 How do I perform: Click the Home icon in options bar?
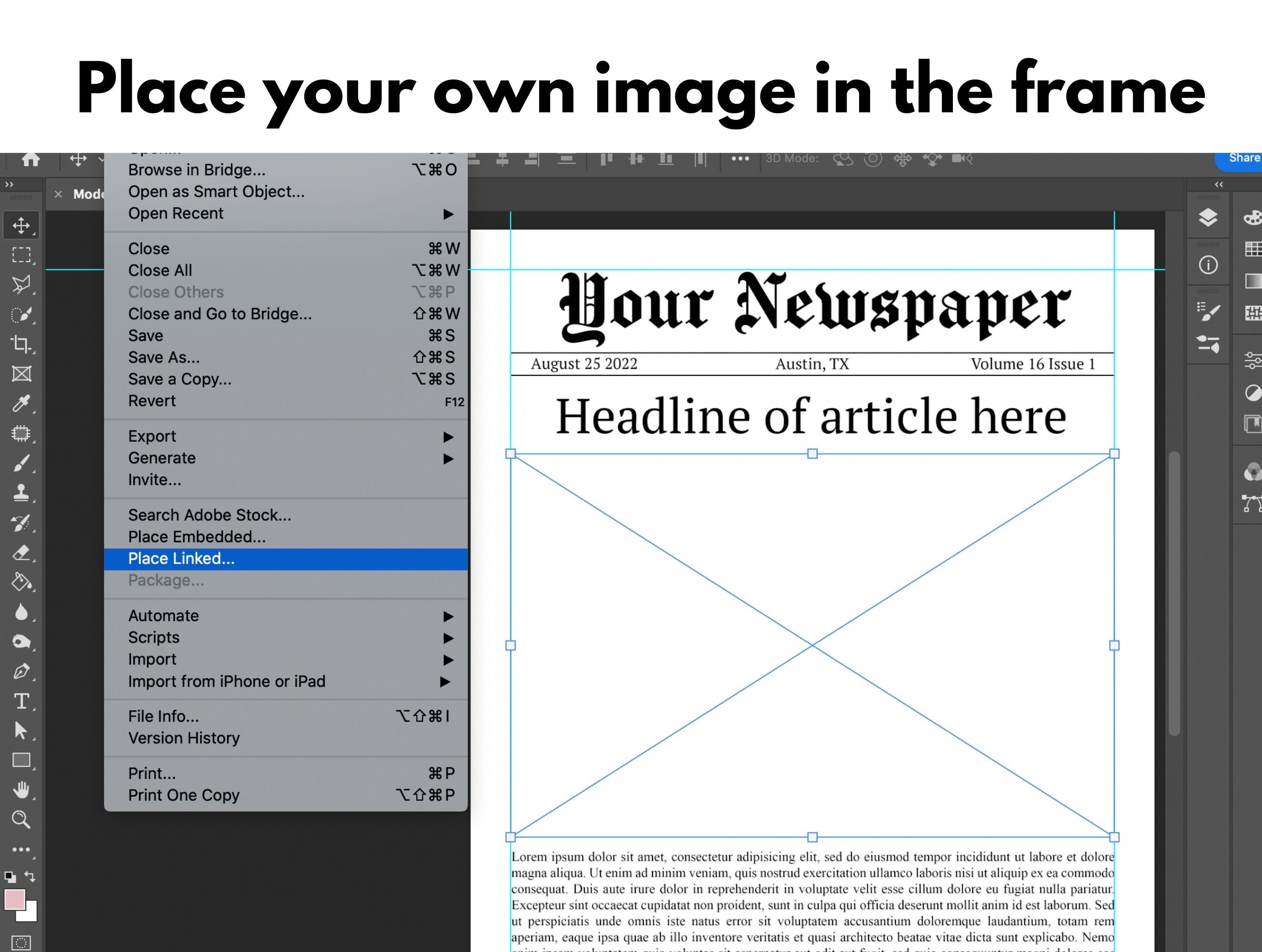tap(31, 159)
